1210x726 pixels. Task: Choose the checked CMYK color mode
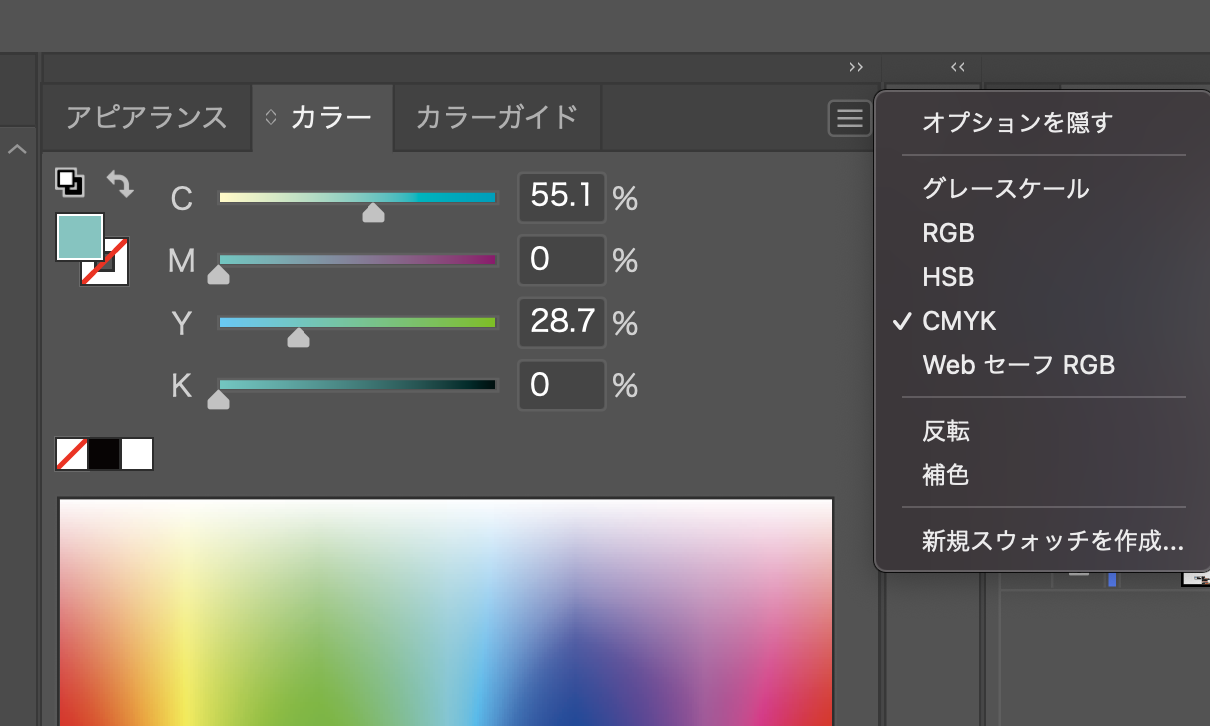(959, 321)
